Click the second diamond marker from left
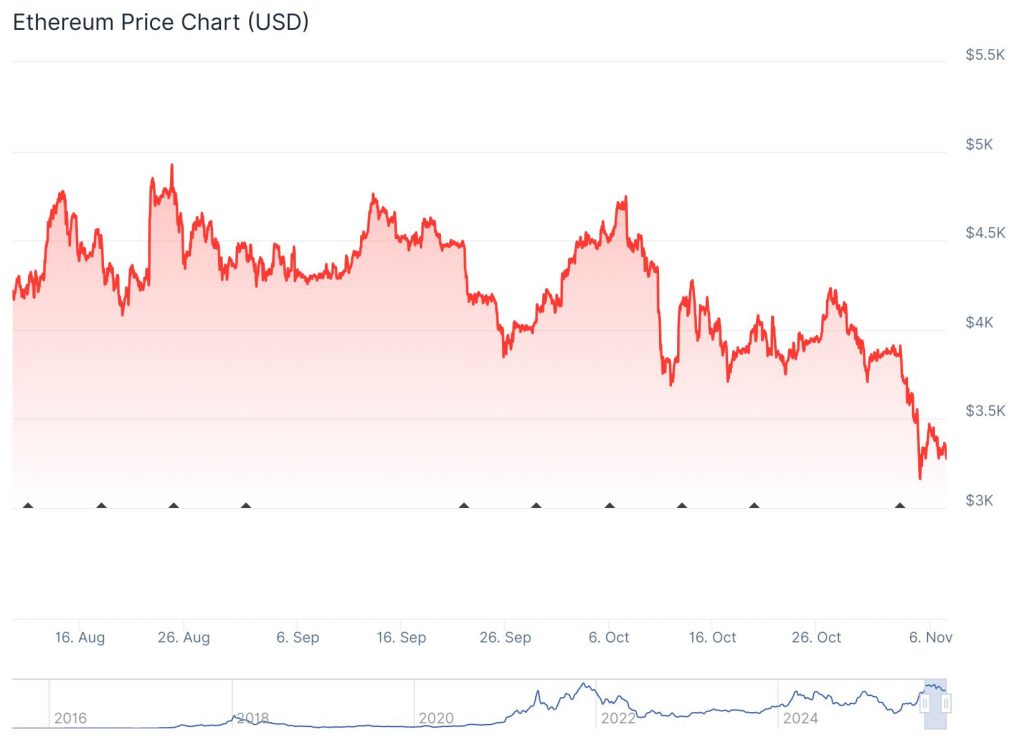 [x=101, y=506]
